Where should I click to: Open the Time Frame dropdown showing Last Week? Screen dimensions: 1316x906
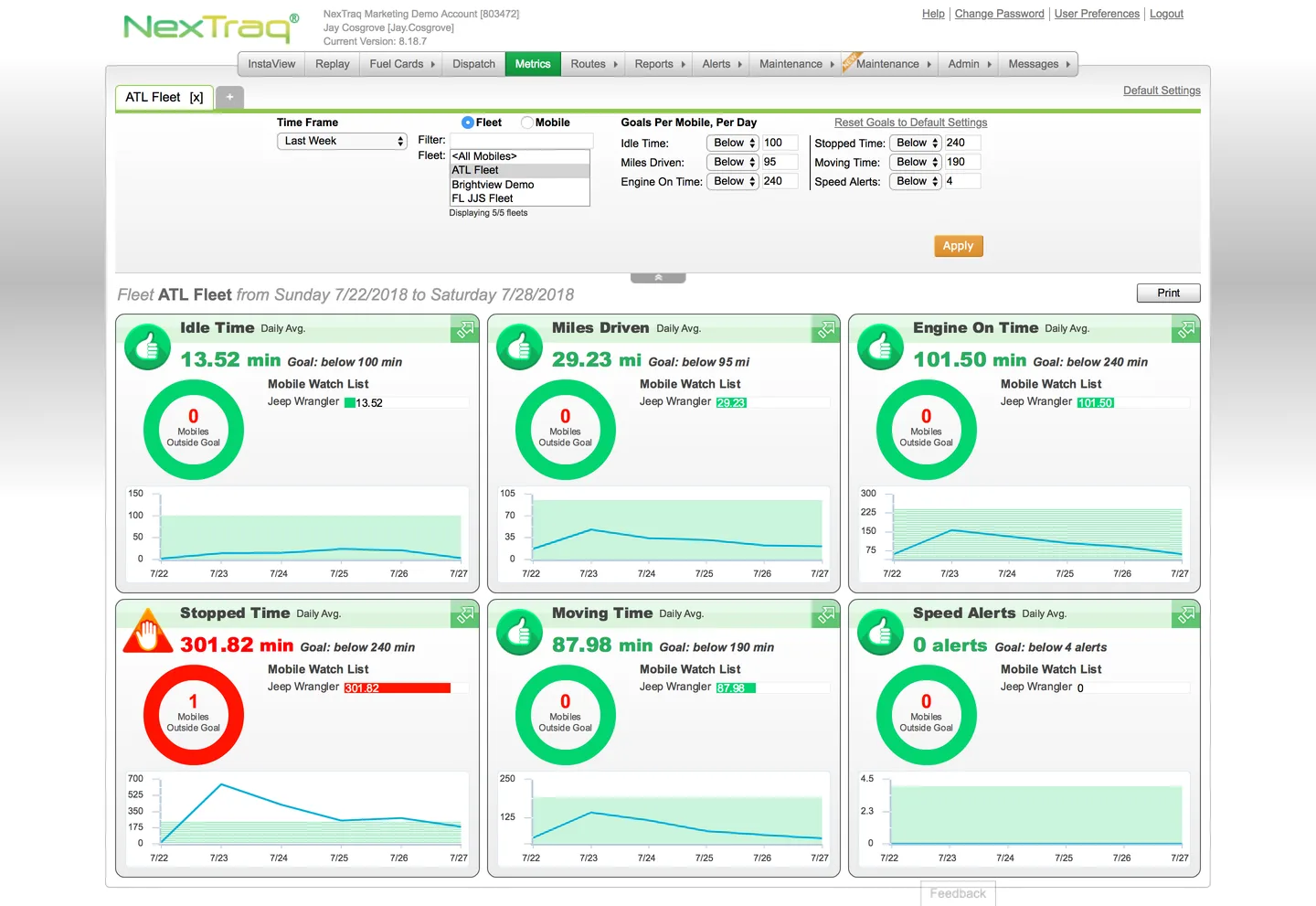[341, 141]
